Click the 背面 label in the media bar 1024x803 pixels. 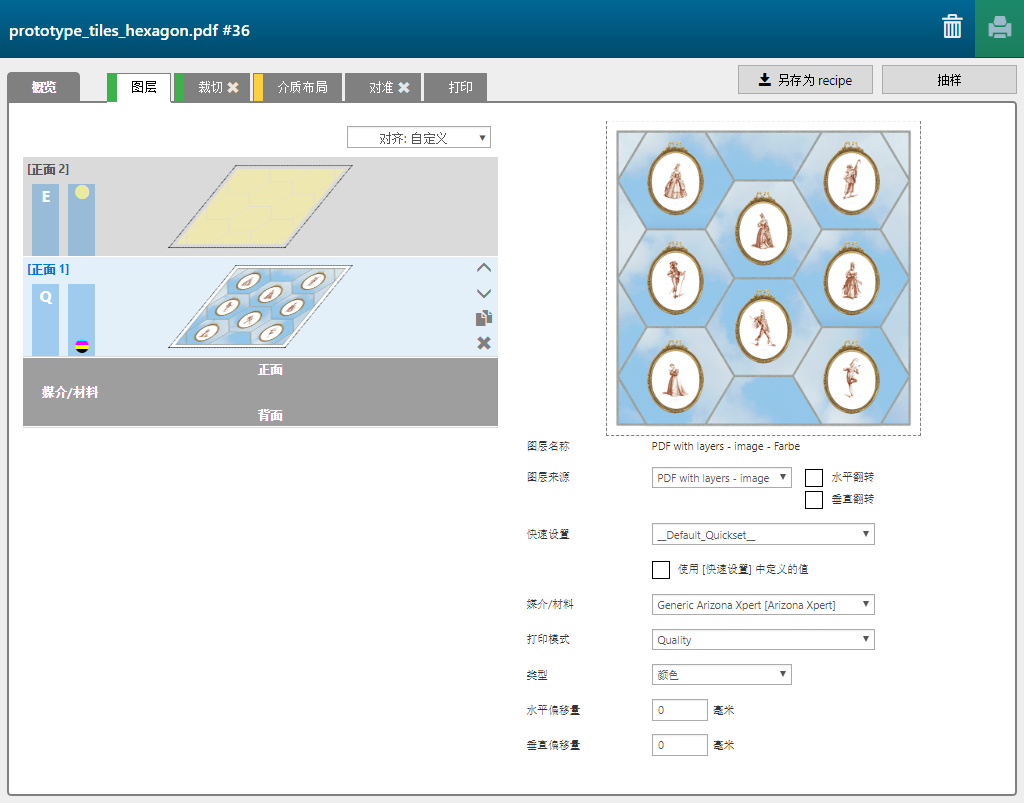click(x=270, y=415)
